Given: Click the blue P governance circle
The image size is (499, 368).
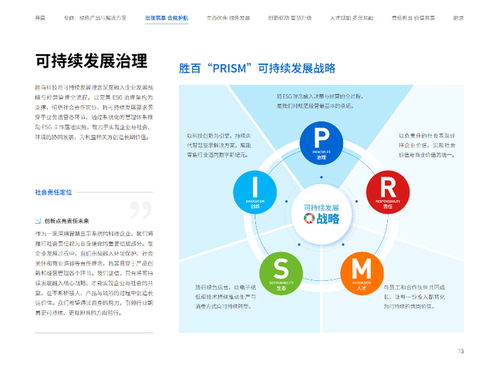Looking at the screenshot, I should tap(321, 143).
